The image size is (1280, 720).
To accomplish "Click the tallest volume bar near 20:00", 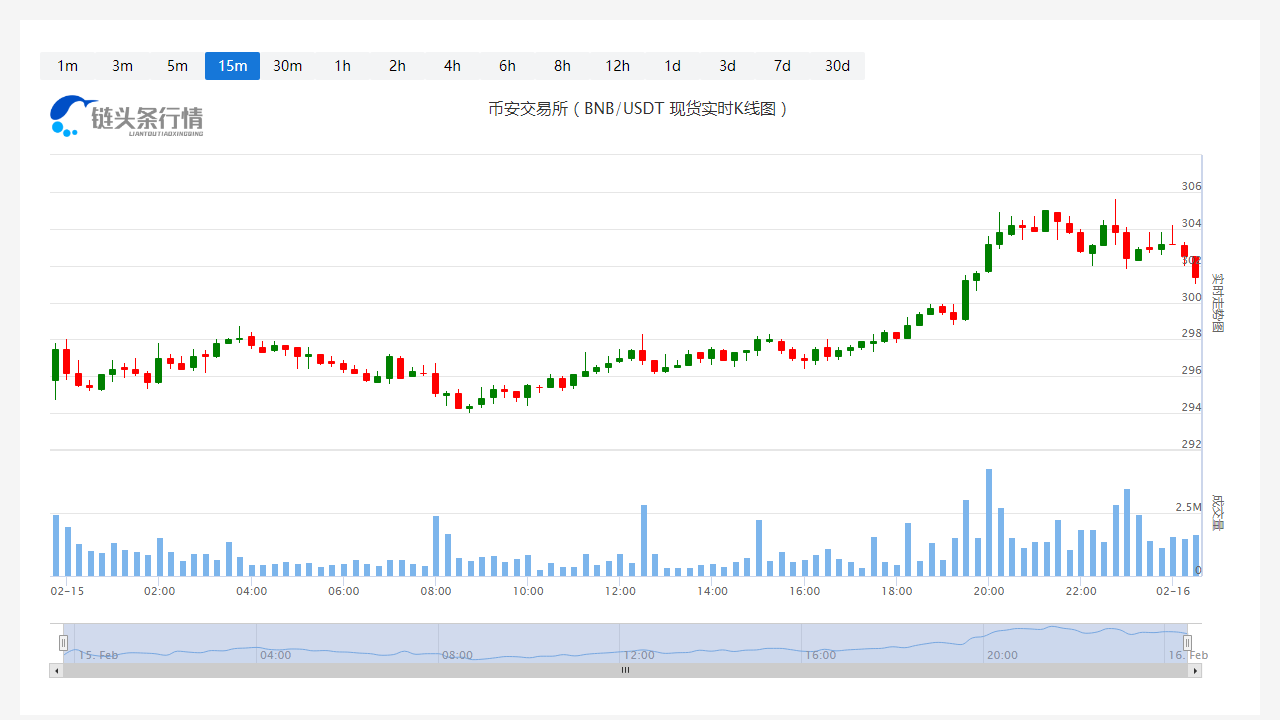I will (x=989, y=522).
